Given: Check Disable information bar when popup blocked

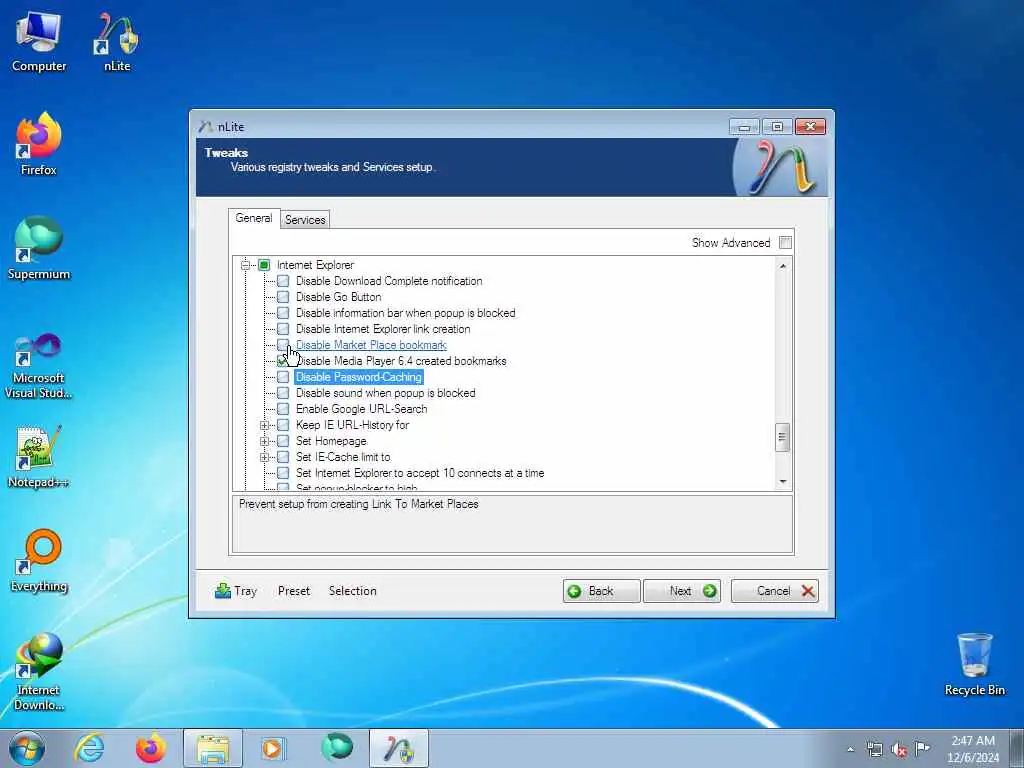Looking at the screenshot, I should [283, 313].
